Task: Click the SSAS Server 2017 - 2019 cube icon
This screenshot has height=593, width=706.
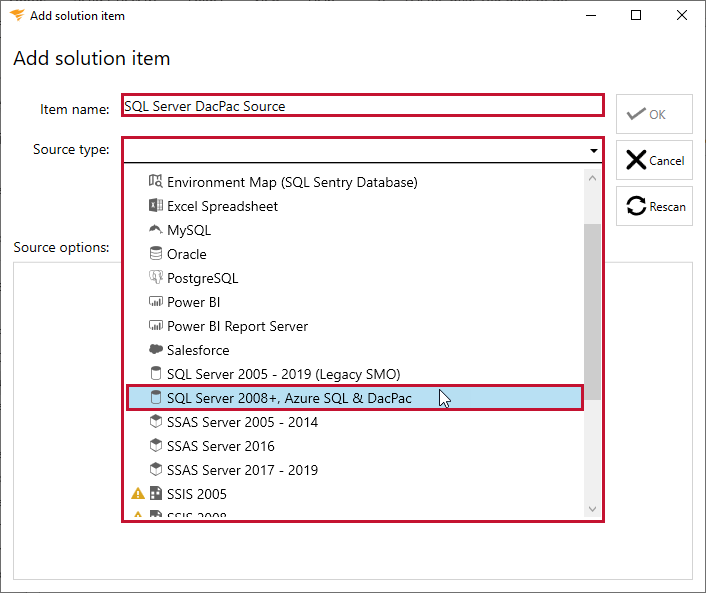Action: [x=156, y=469]
